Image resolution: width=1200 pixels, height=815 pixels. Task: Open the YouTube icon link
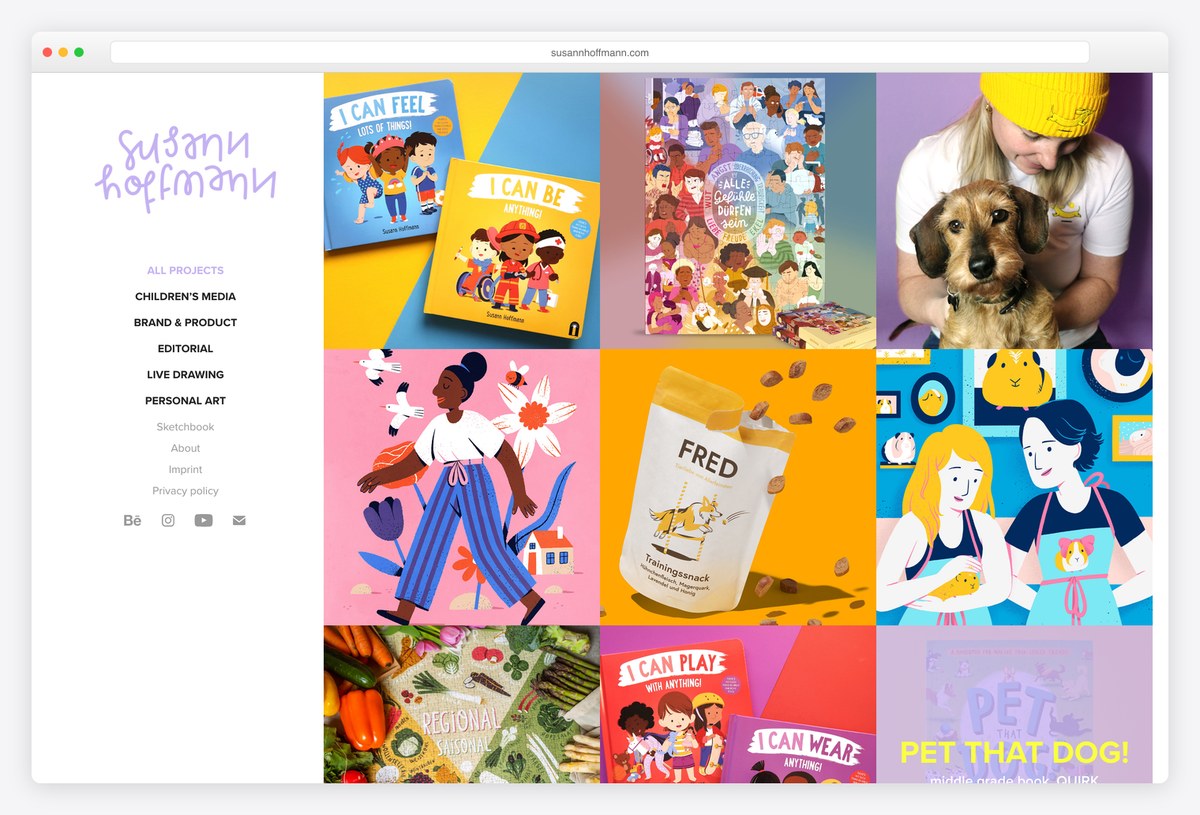[x=204, y=520]
